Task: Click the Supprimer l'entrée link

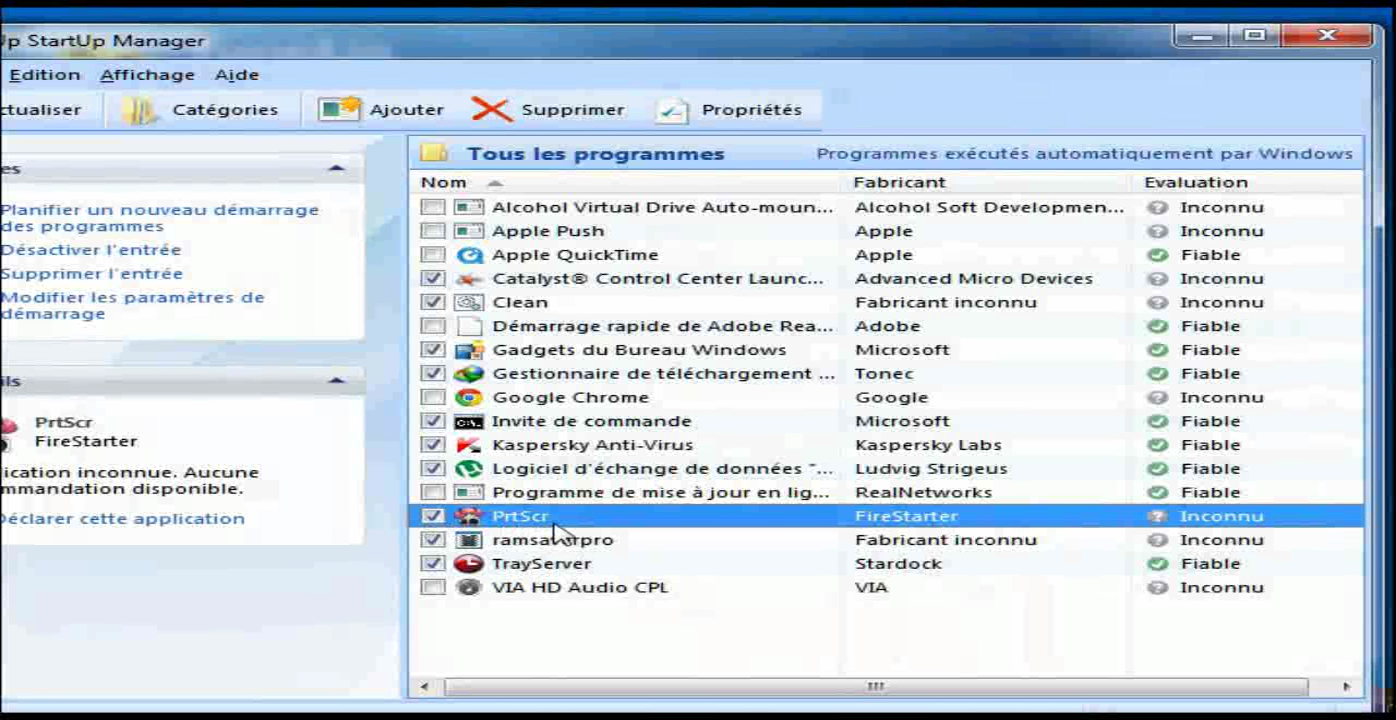Action: point(92,274)
